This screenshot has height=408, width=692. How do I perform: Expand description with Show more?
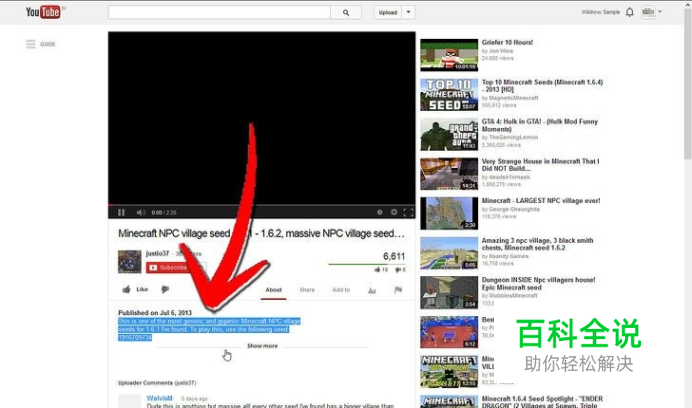coord(262,346)
